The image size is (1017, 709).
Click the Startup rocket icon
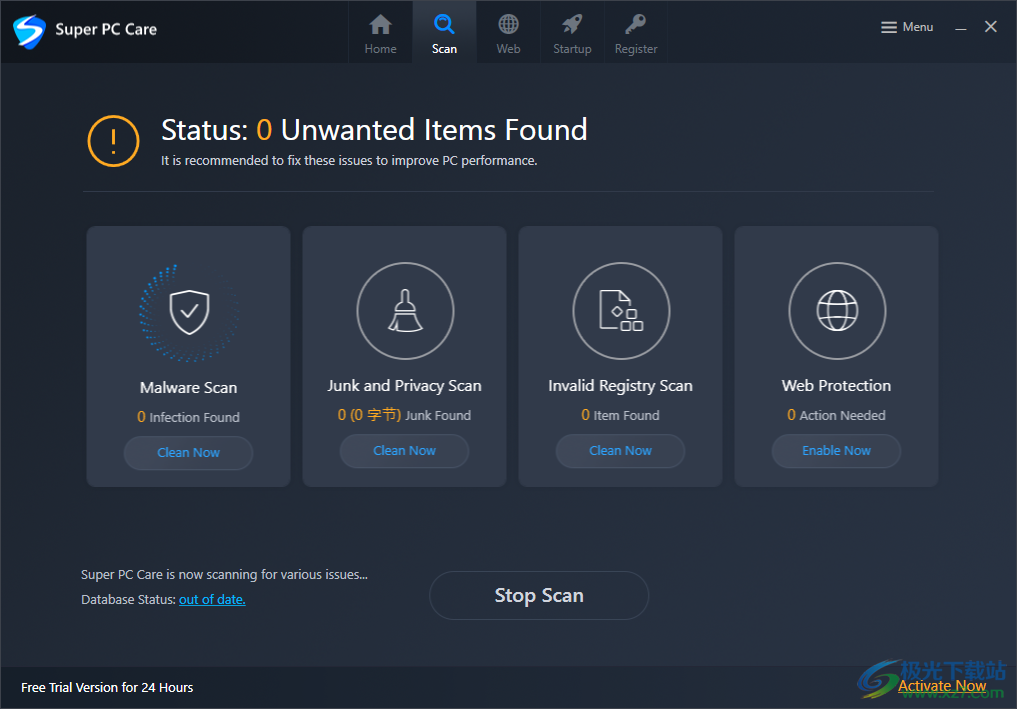click(x=572, y=25)
